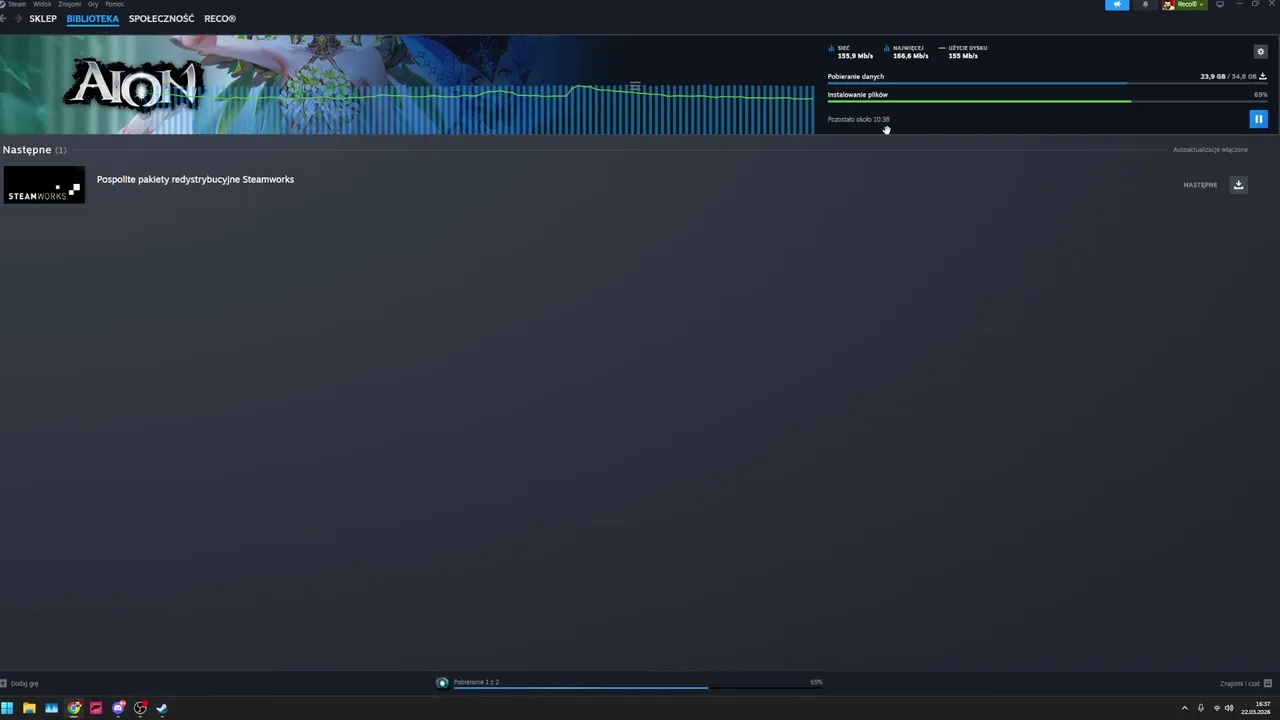Open the Znajomi menu

[70, 4]
